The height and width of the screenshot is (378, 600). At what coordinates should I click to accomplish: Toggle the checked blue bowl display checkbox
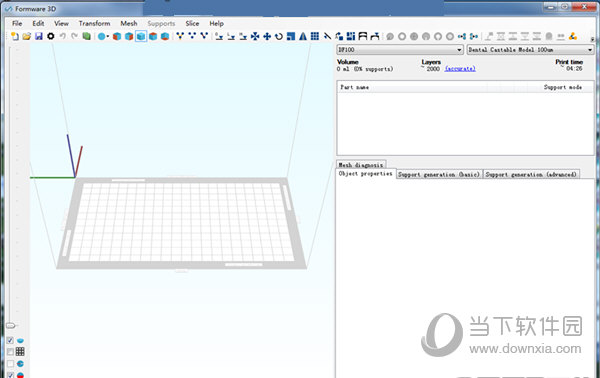(10, 340)
